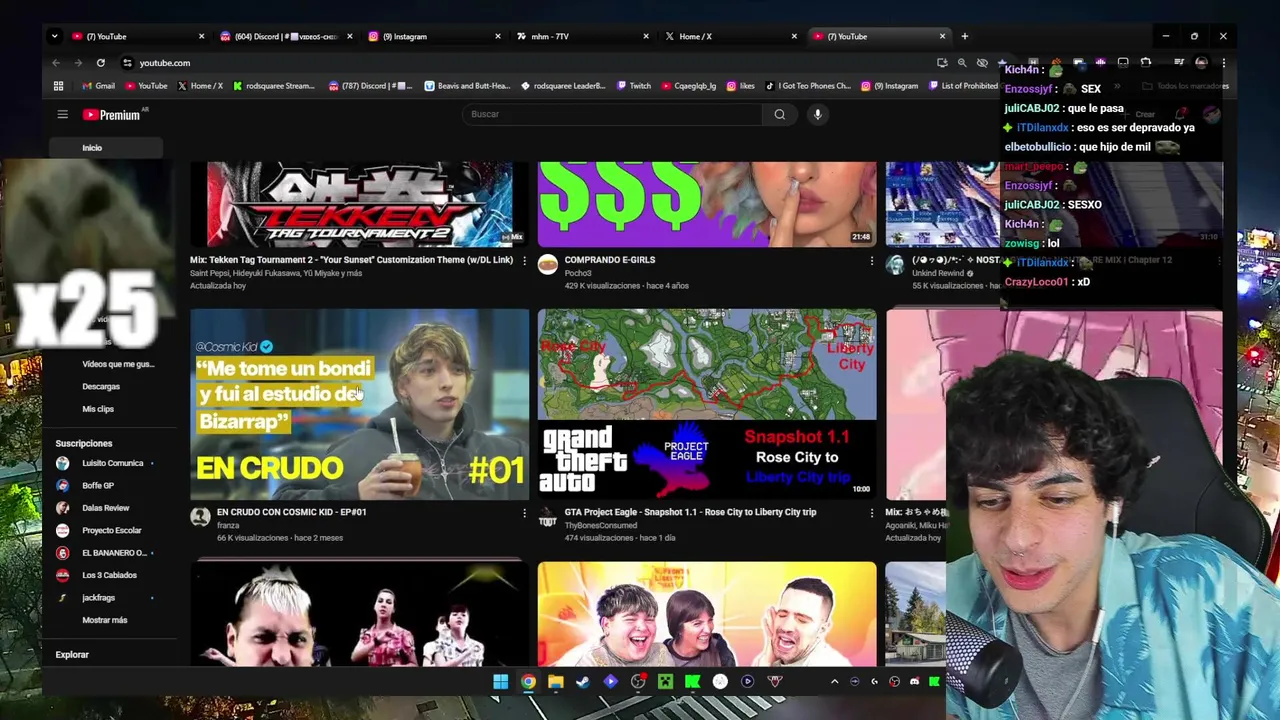Play EN CRUDO Cosmic Kid thumbnail
Screen dimensions: 1280x720
pyautogui.click(x=360, y=404)
